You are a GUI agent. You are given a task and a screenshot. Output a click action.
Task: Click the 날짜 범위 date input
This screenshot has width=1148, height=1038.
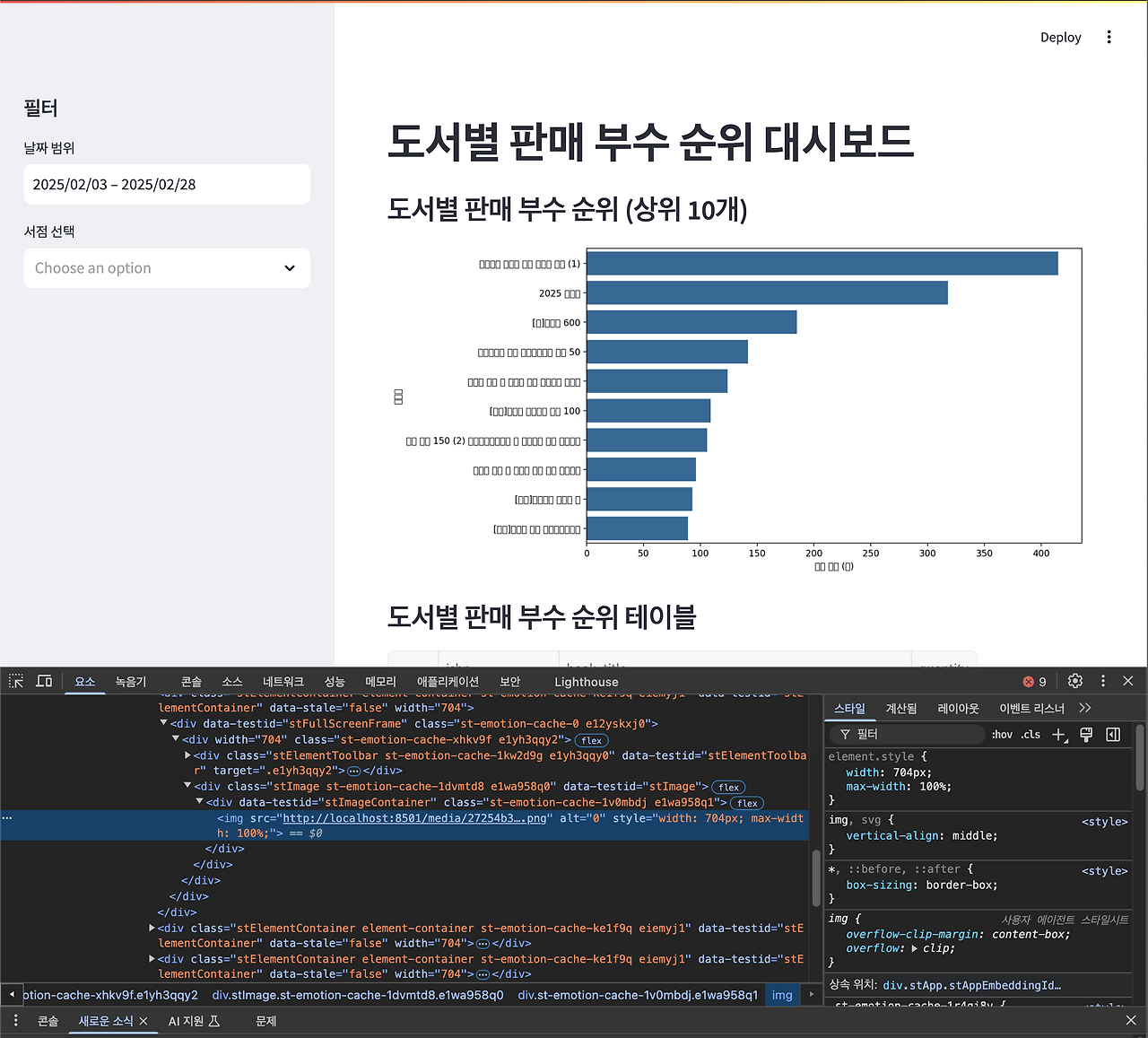(x=167, y=184)
